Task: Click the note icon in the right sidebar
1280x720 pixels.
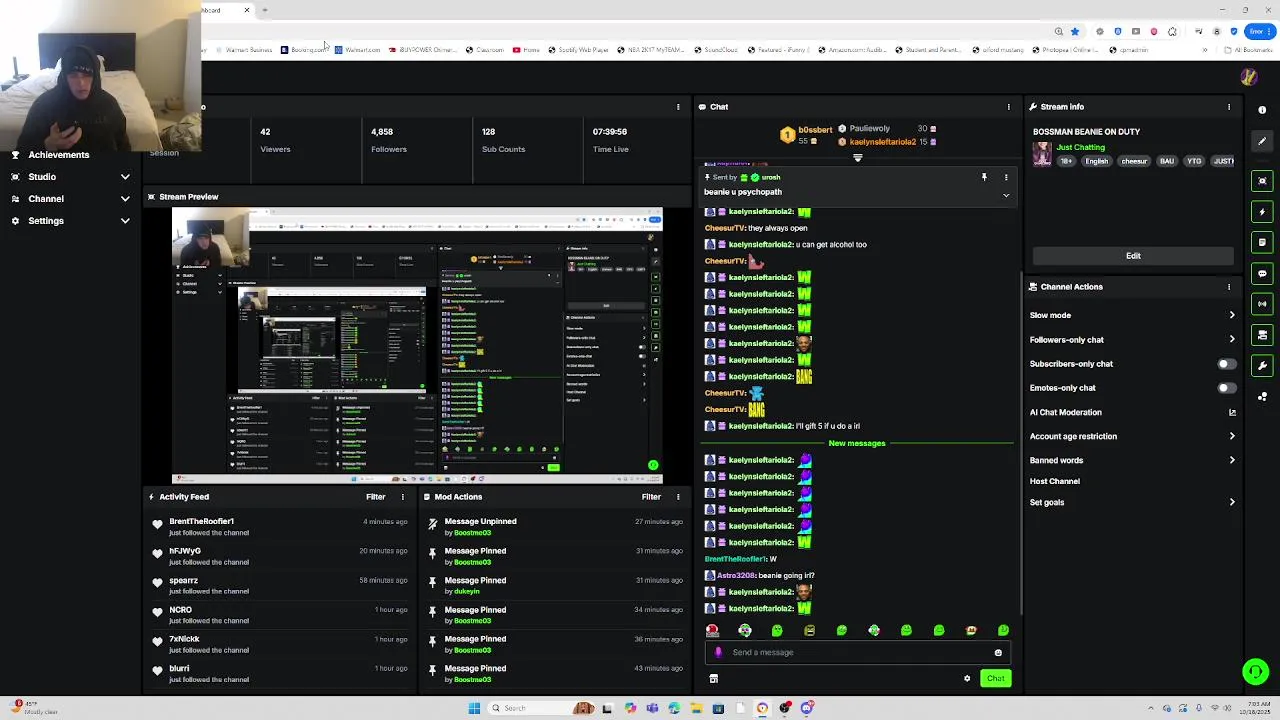Action: click(x=1262, y=242)
